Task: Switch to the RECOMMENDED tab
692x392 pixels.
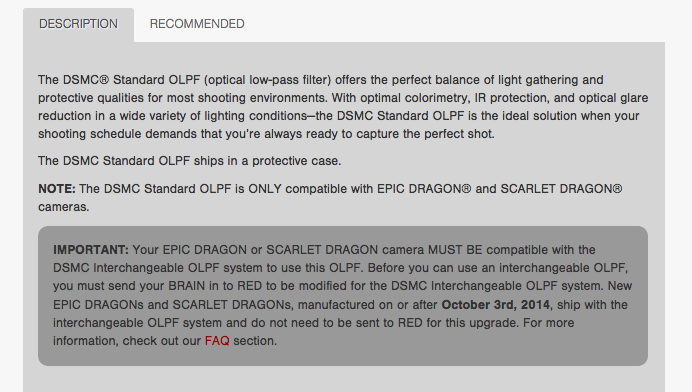Action: 197,24
